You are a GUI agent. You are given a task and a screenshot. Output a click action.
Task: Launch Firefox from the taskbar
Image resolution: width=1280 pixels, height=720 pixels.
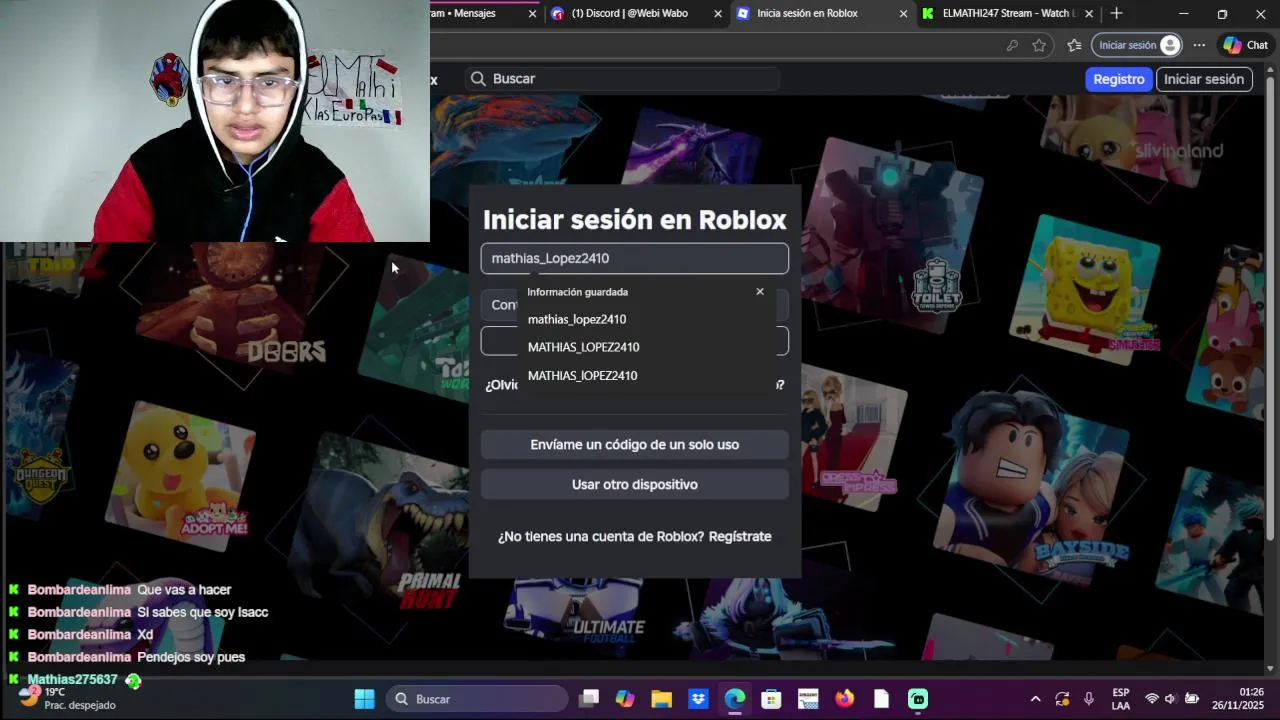pyautogui.click(x=845, y=699)
